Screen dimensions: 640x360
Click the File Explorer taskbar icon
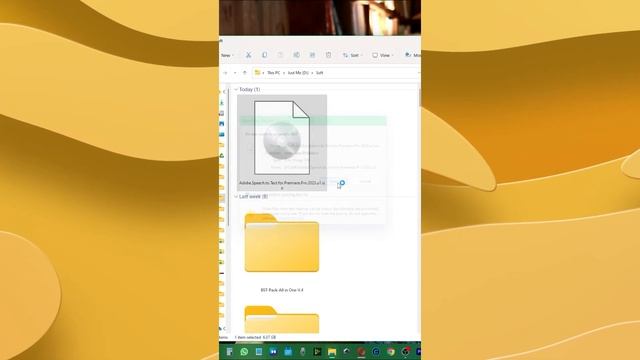(x=332, y=351)
